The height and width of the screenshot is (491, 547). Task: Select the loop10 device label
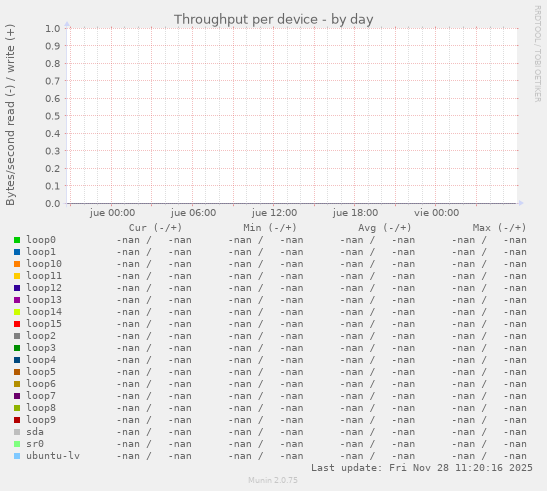(44, 264)
